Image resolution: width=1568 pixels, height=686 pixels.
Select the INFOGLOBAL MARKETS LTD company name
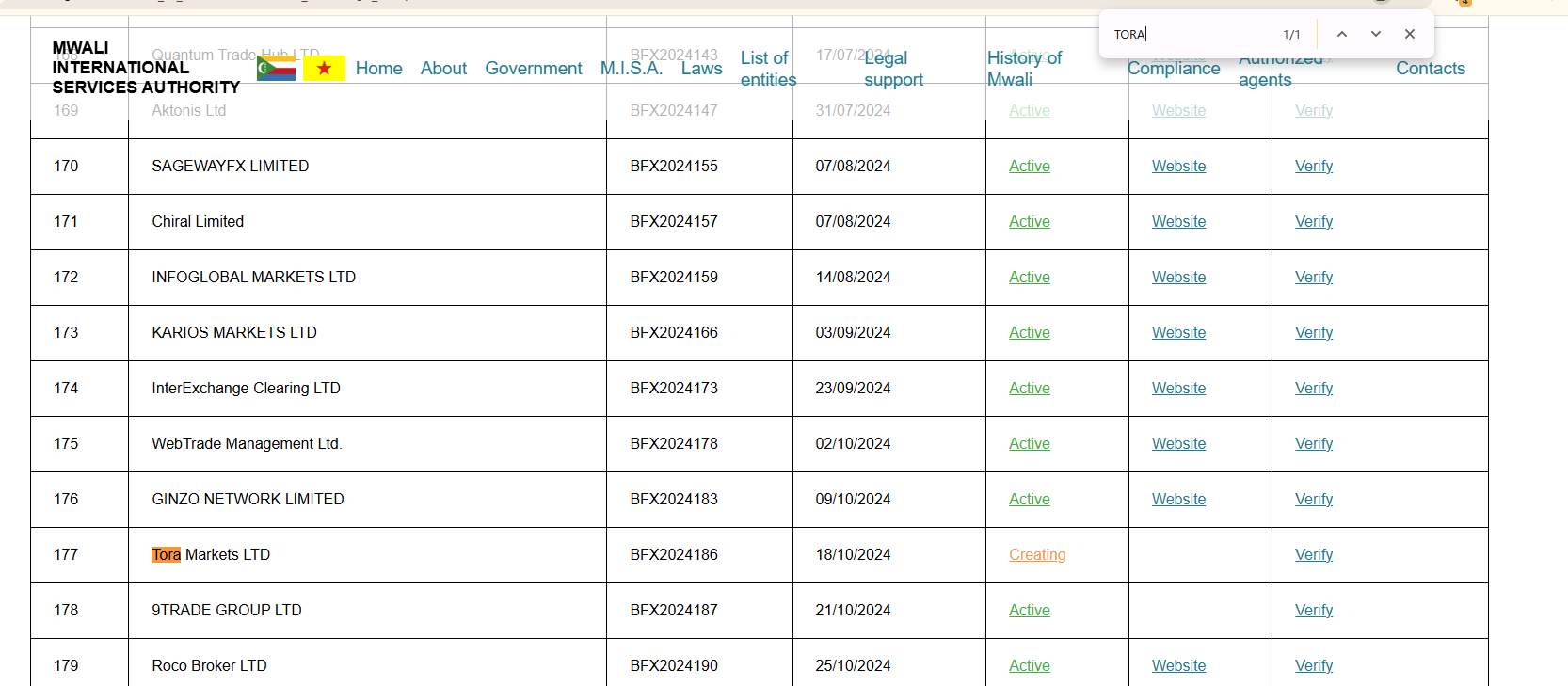(254, 278)
